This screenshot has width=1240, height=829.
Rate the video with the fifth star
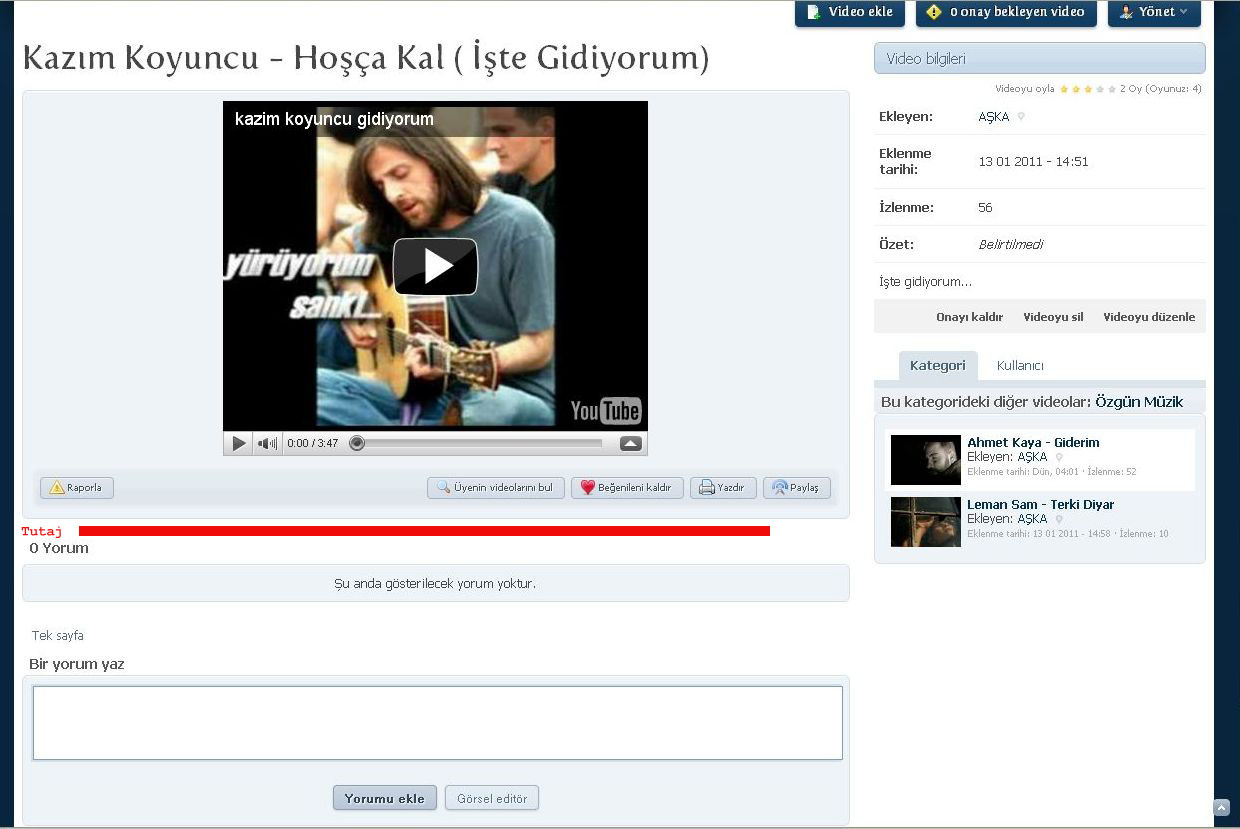point(1112,89)
